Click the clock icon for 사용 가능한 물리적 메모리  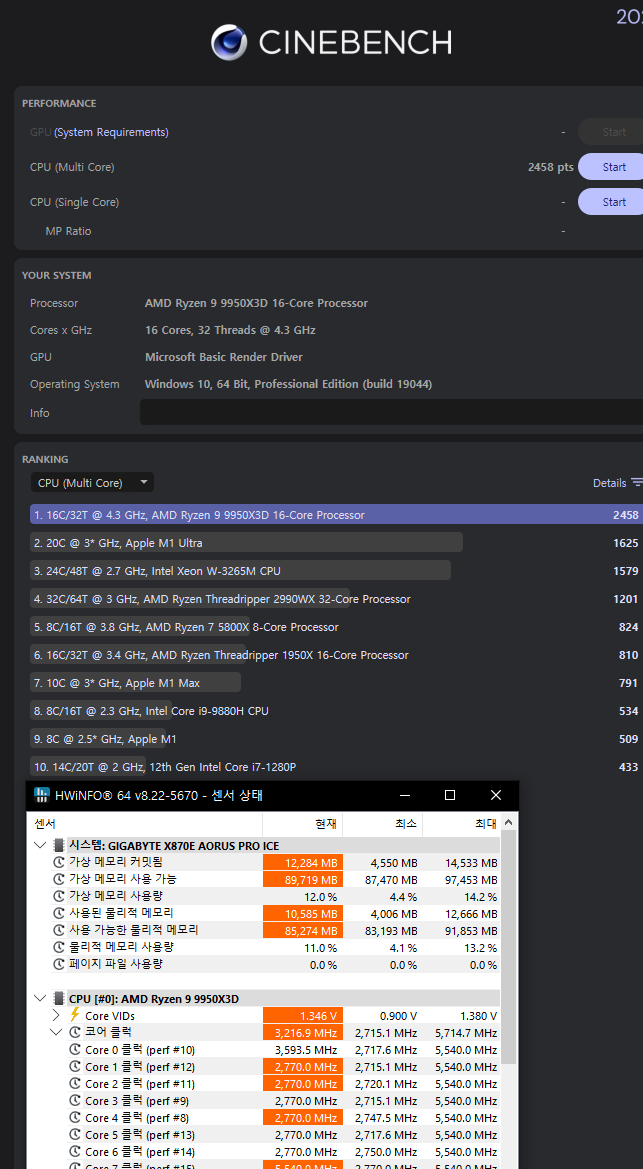[x=58, y=930]
